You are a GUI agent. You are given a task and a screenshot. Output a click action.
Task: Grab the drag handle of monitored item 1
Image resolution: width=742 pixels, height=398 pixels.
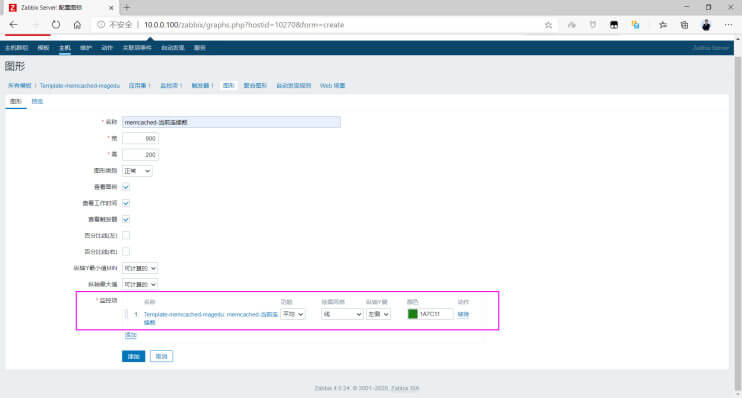coord(126,314)
